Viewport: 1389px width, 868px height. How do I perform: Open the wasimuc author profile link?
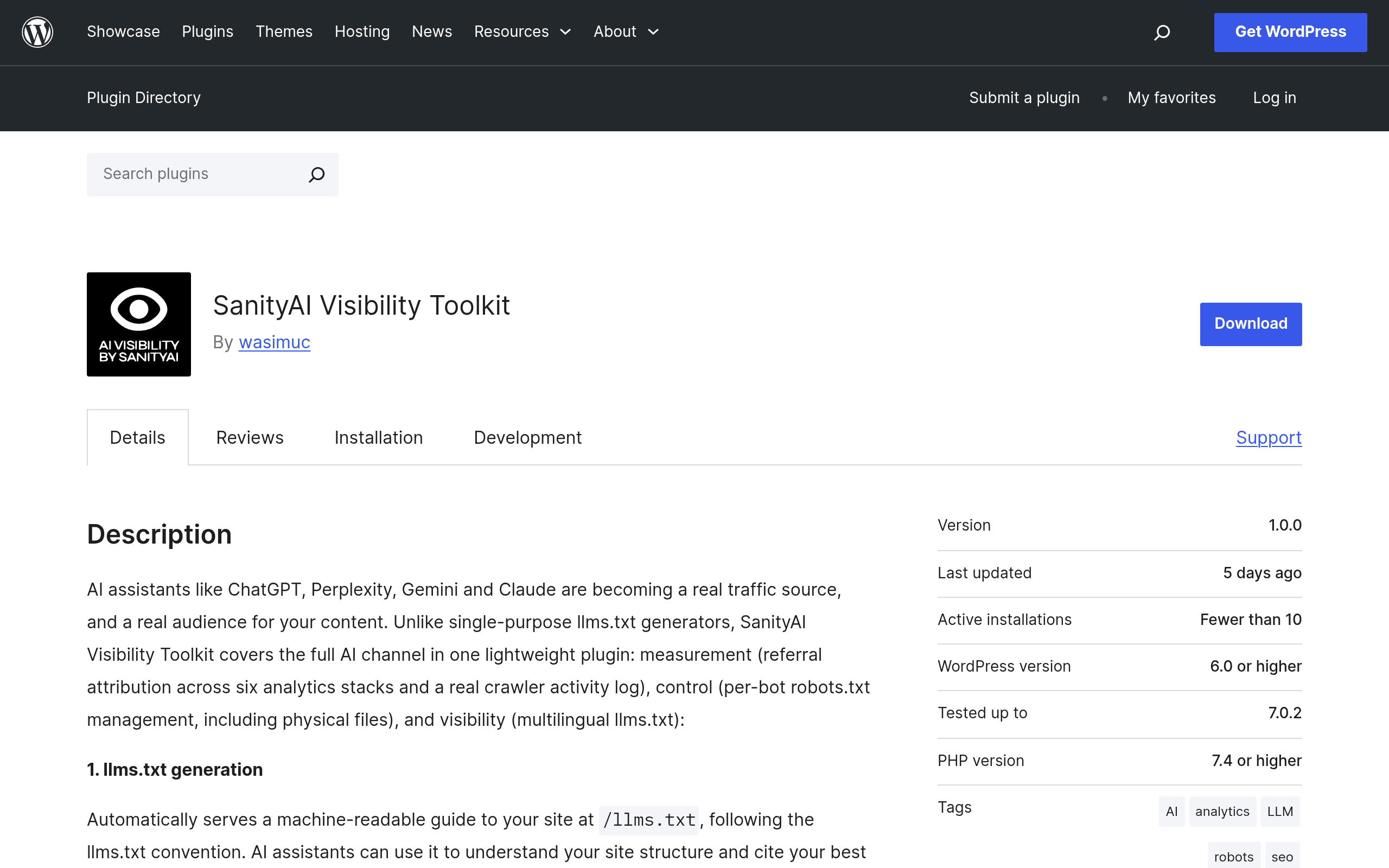click(275, 342)
